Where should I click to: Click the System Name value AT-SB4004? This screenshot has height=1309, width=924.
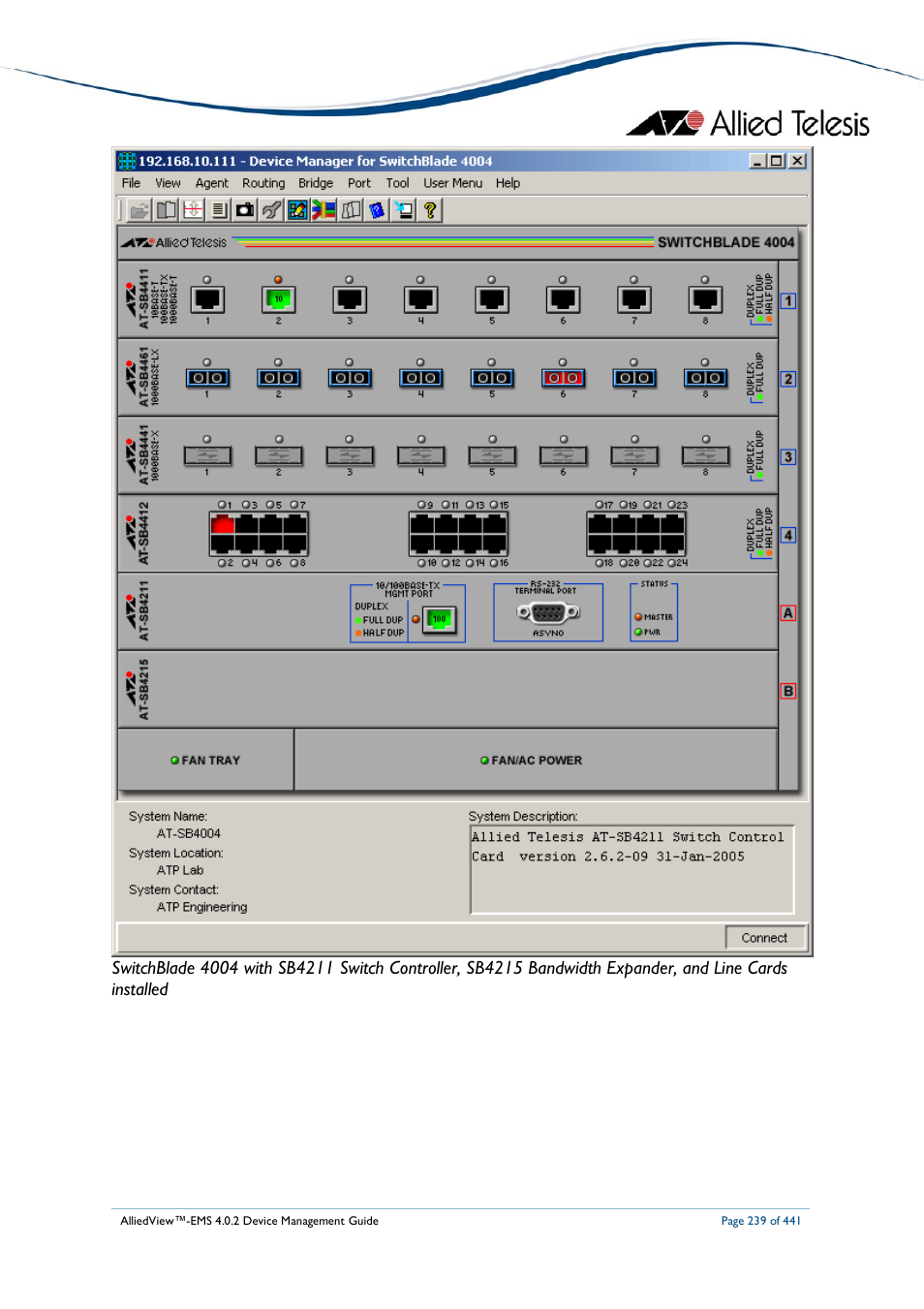point(189,833)
